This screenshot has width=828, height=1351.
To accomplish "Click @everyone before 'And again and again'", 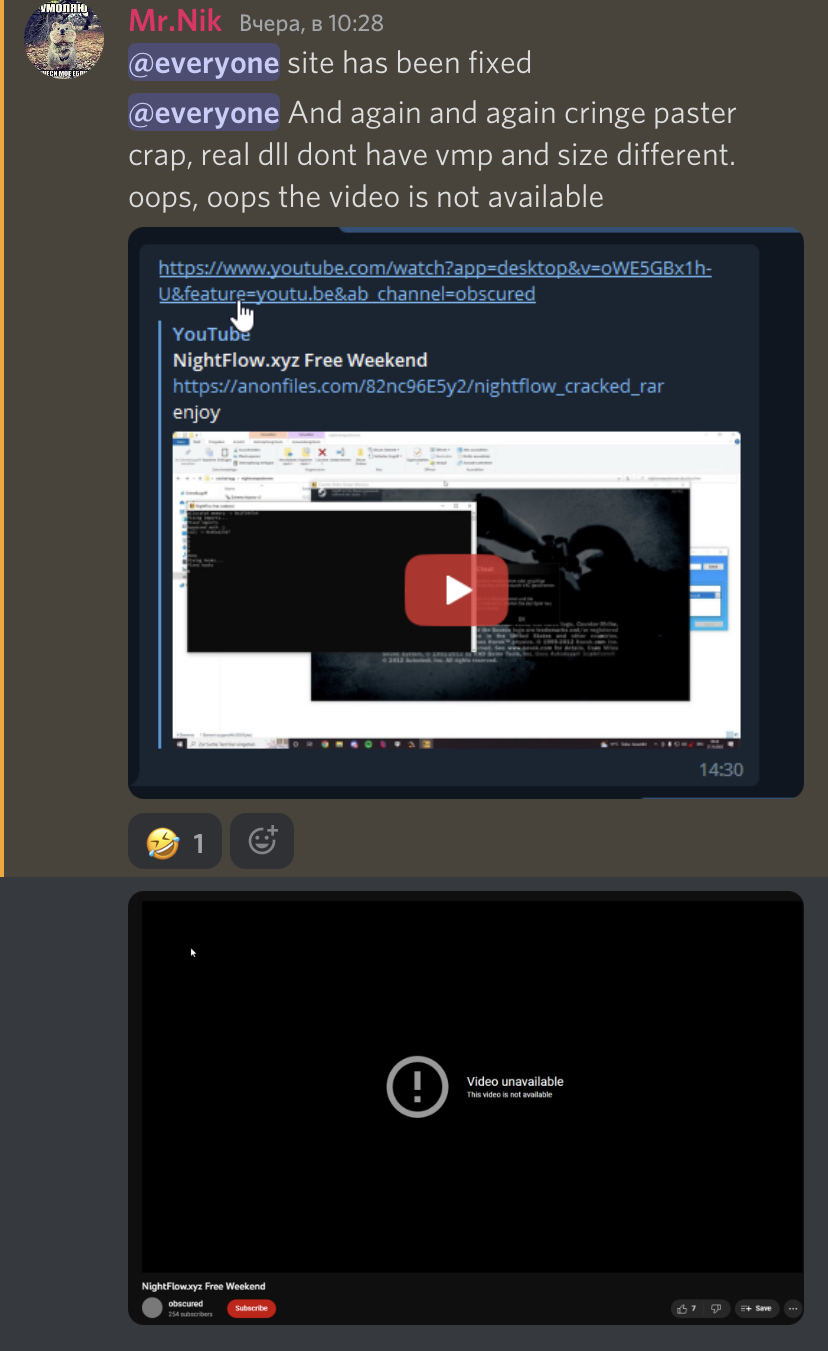I will [x=203, y=113].
